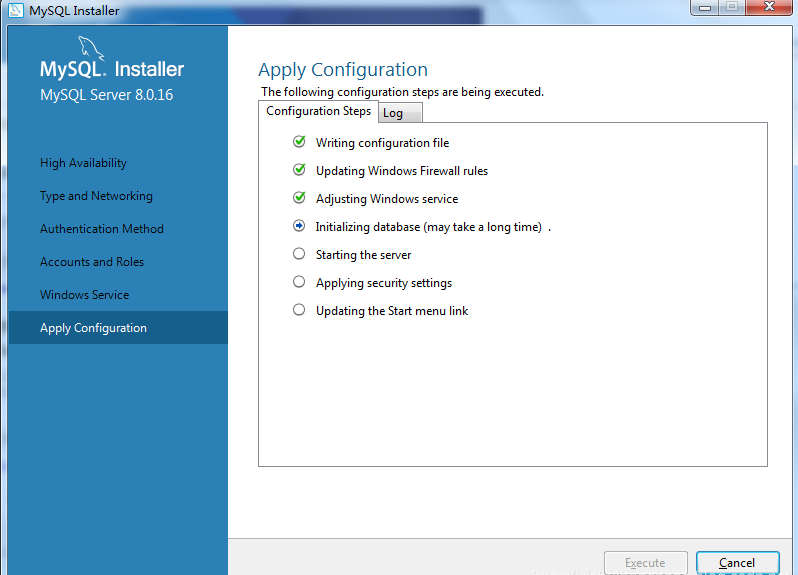The height and width of the screenshot is (575, 798).
Task: Cancel the configuration process
Action: [x=737, y=563]
